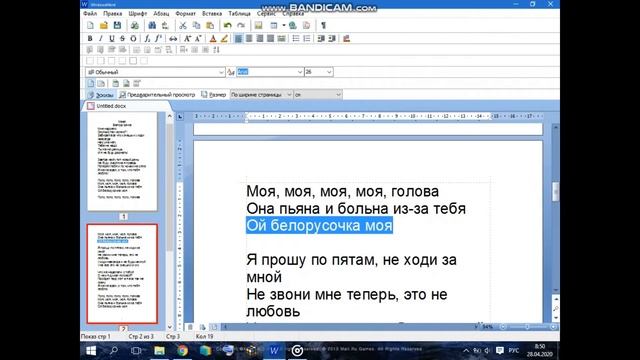Screen dimensions: 640x360
Task: Open Google Chrome from taskbar
Action: [182, 351]
